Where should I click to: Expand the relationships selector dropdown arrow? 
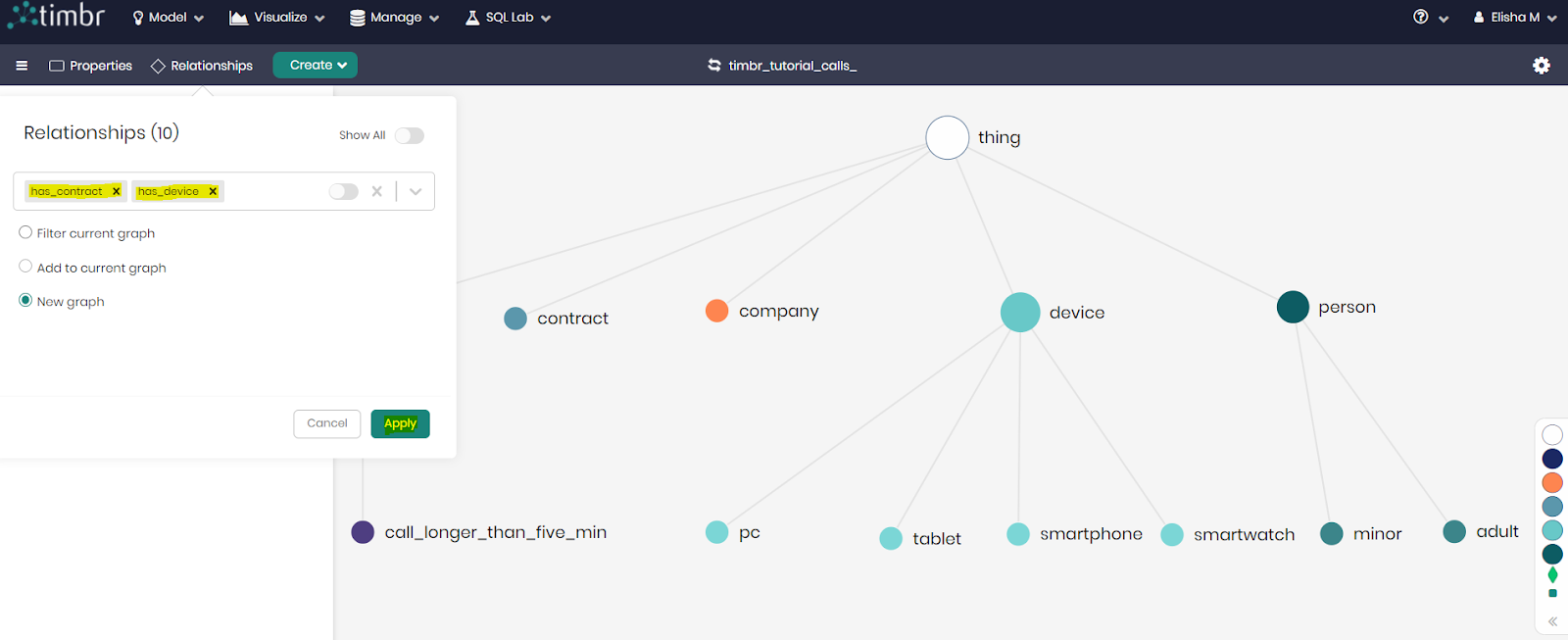coord(416,191)
